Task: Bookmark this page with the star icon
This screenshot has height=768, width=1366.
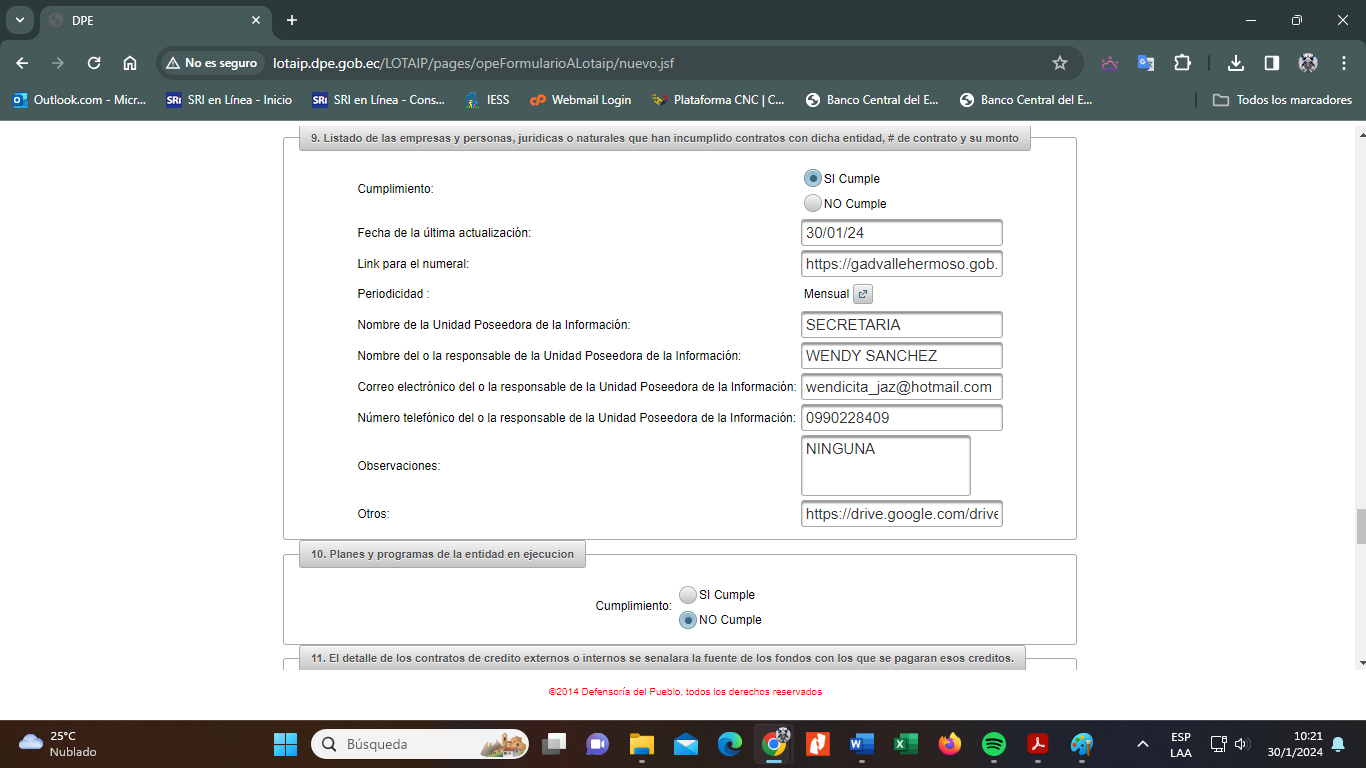Action: (1060, 63)
